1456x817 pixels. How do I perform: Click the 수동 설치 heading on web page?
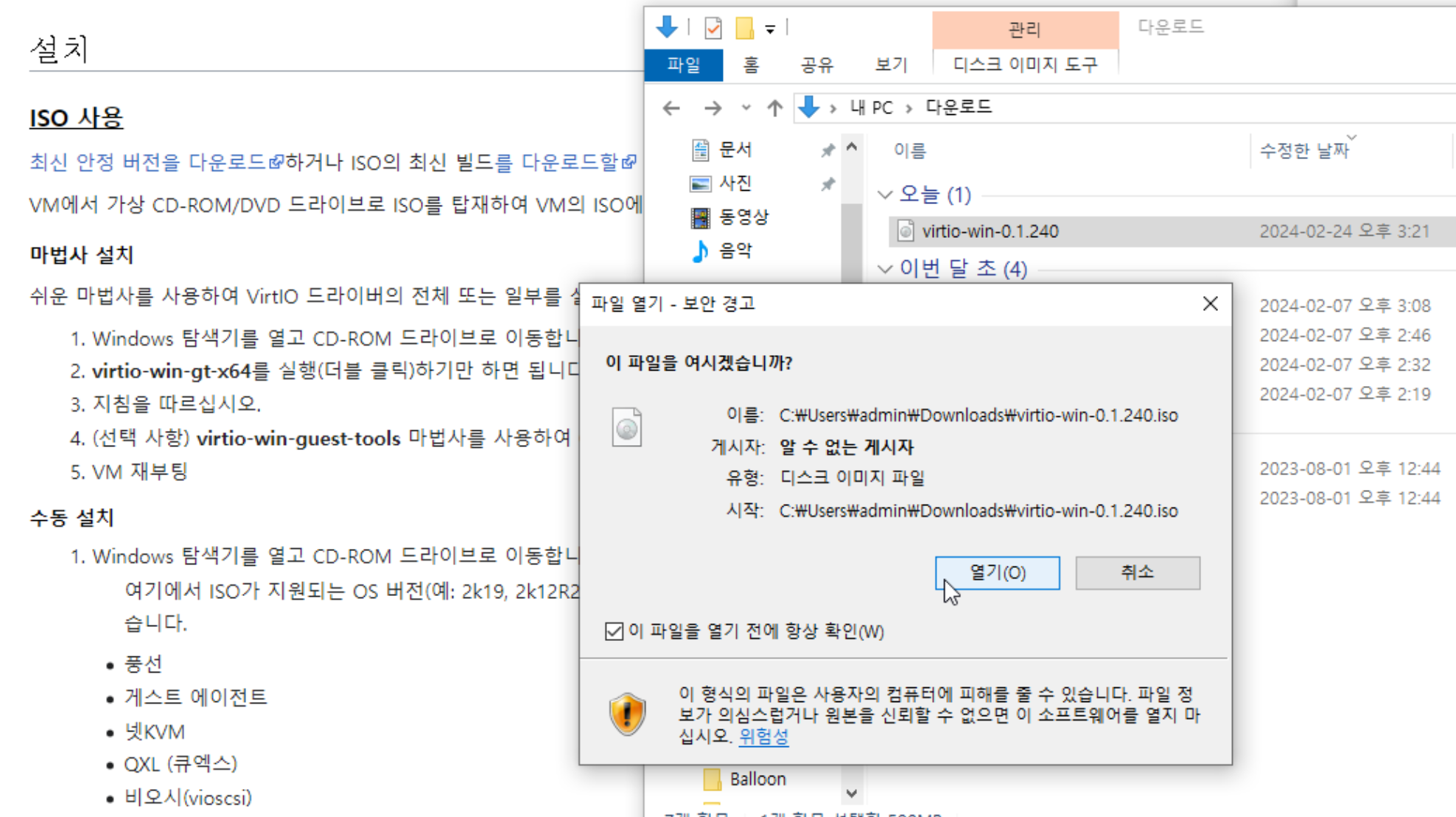tap(71, 518)
